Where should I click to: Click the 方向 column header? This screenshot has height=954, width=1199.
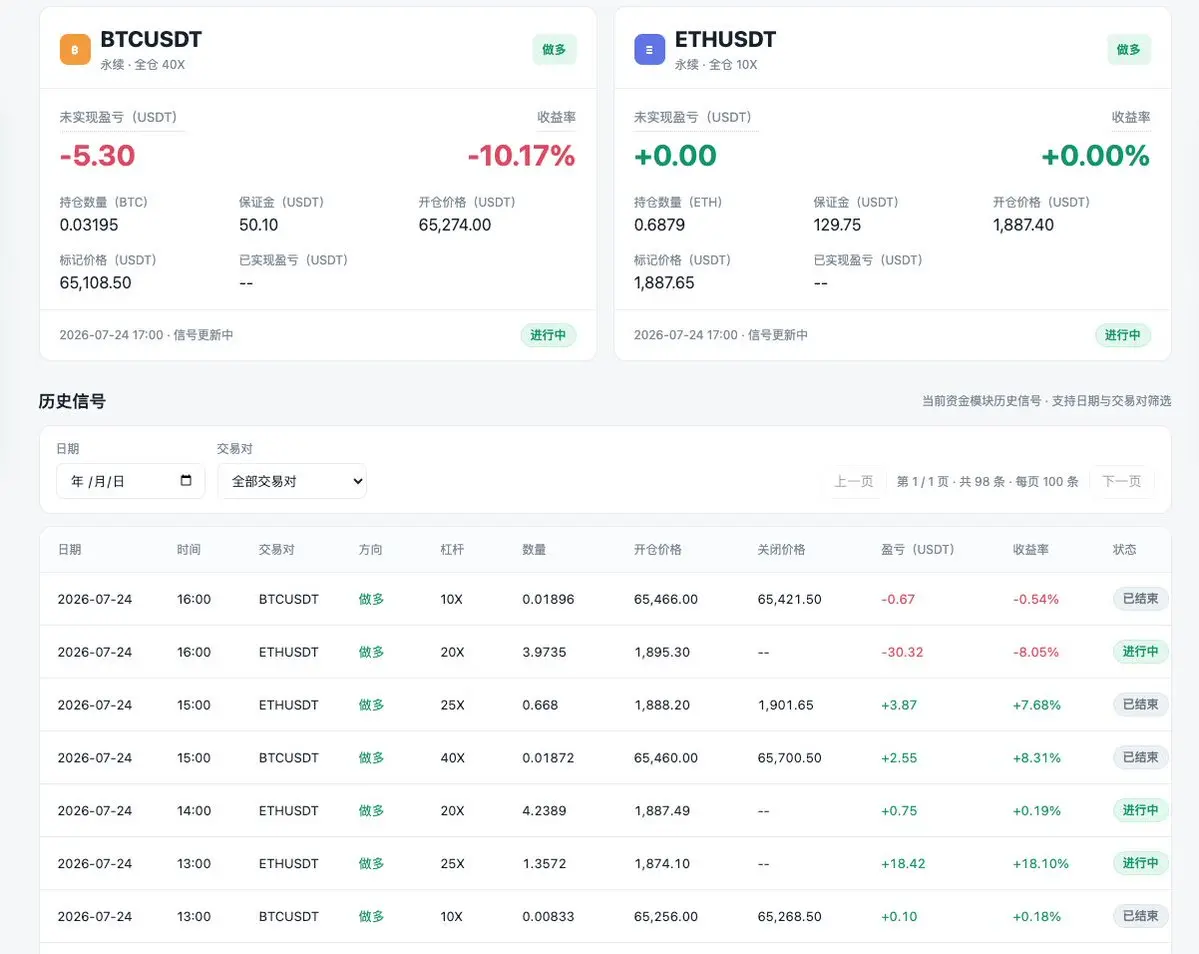point(371,550)
